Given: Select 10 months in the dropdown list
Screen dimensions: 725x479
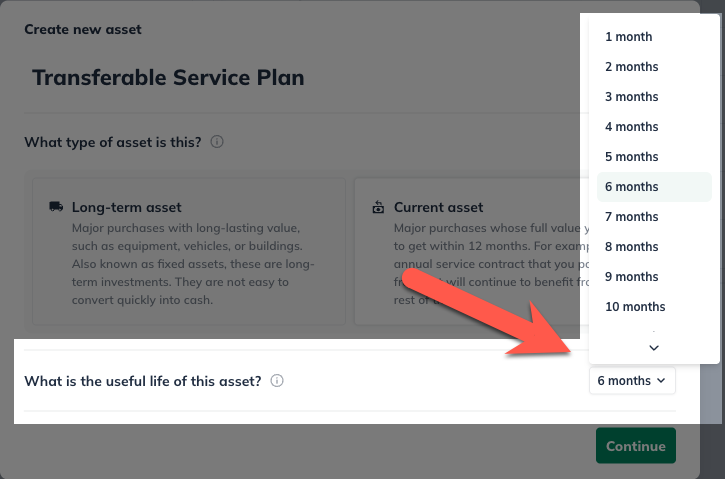Looking at the screenshot, I should (635, 307).
